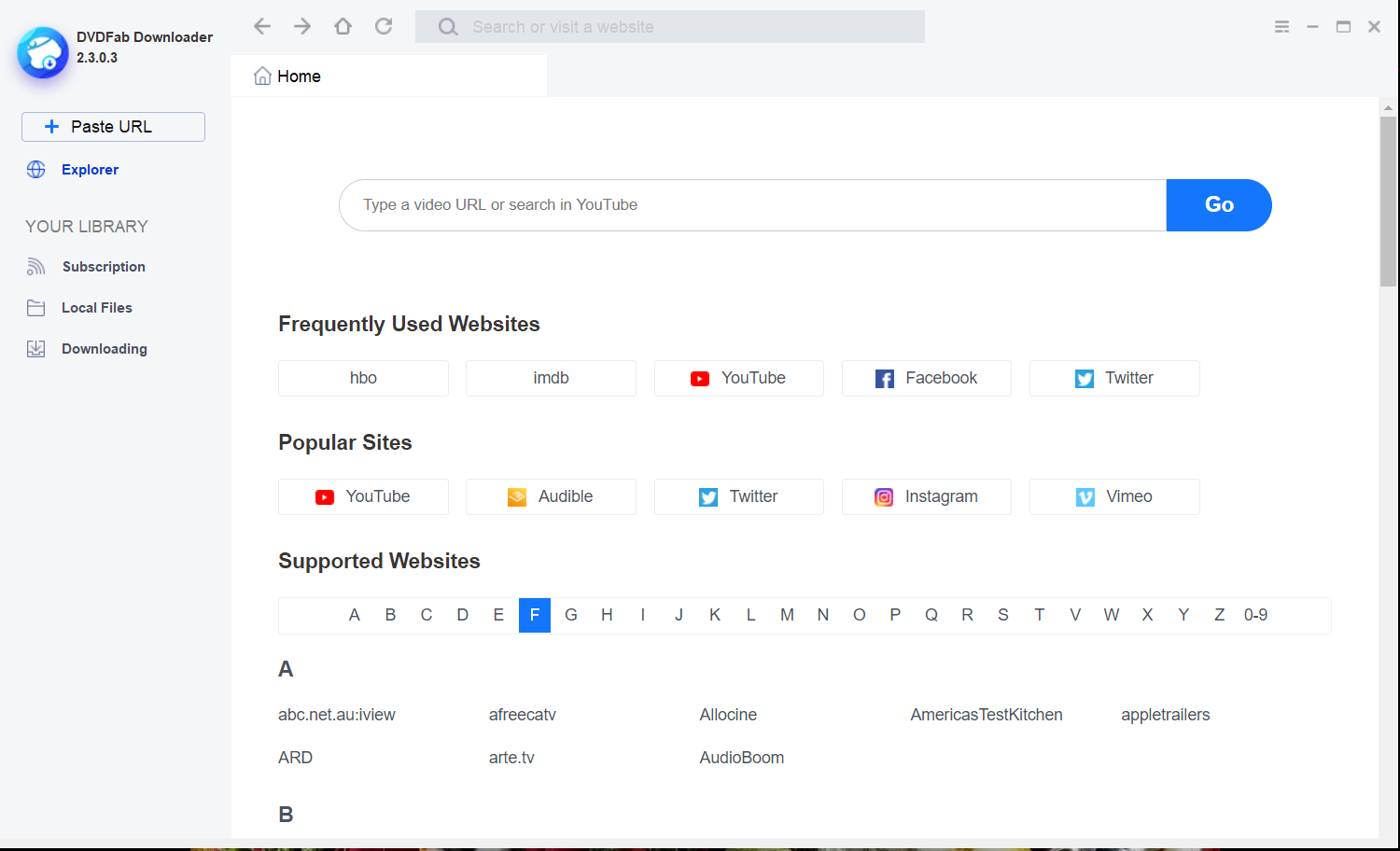Go forward with the right arrow
Screen dimensions: 1400x851
click(302, 26)
